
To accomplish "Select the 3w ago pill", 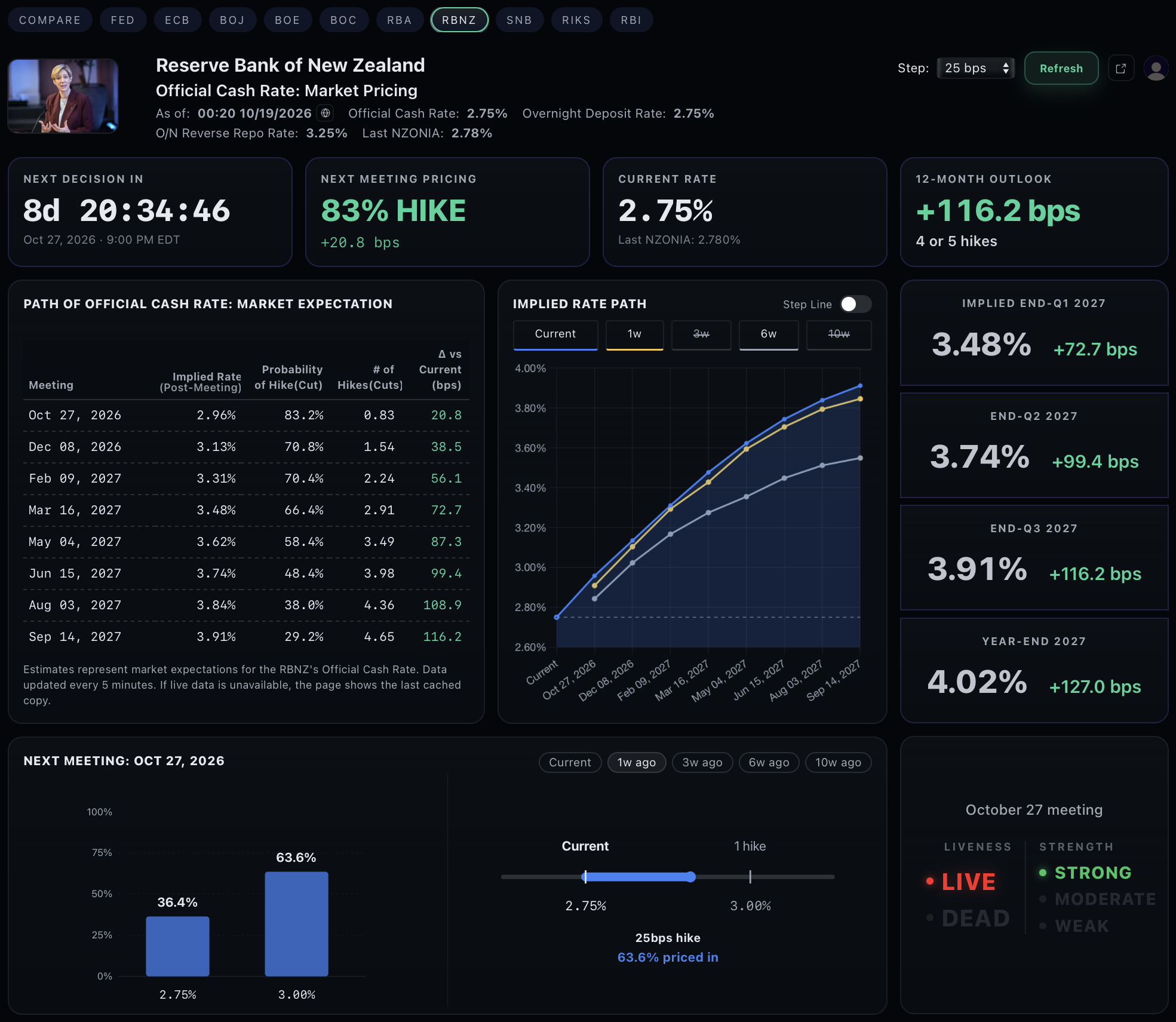I will pyautogui.click(x=702, y=762).
